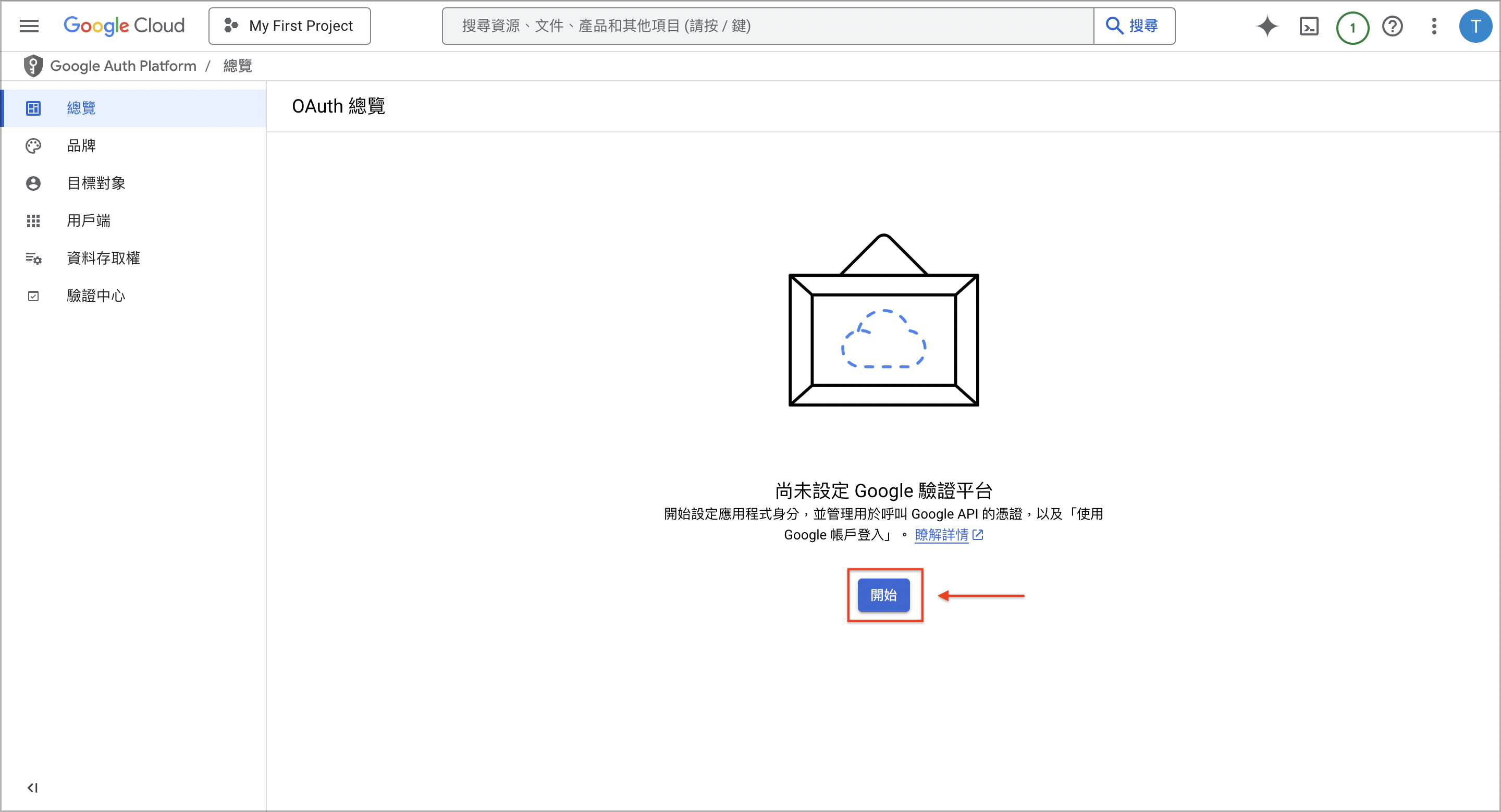Click the external link icon beside 瞭解詳情
The image size is (1501, 812).
[978, 535]
